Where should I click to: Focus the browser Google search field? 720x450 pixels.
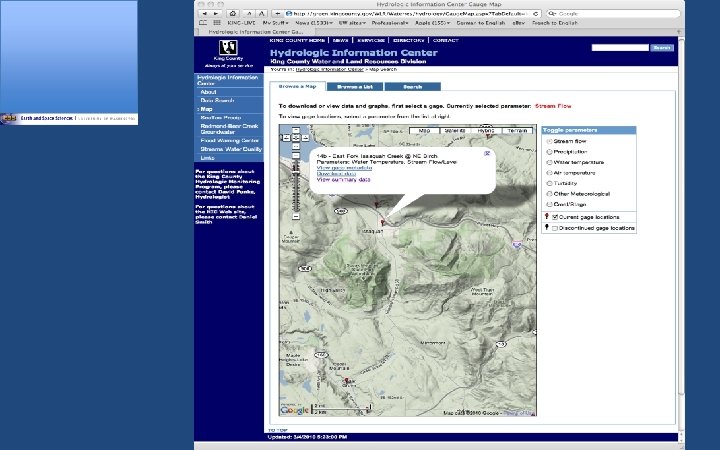click(x=613, y=14)
